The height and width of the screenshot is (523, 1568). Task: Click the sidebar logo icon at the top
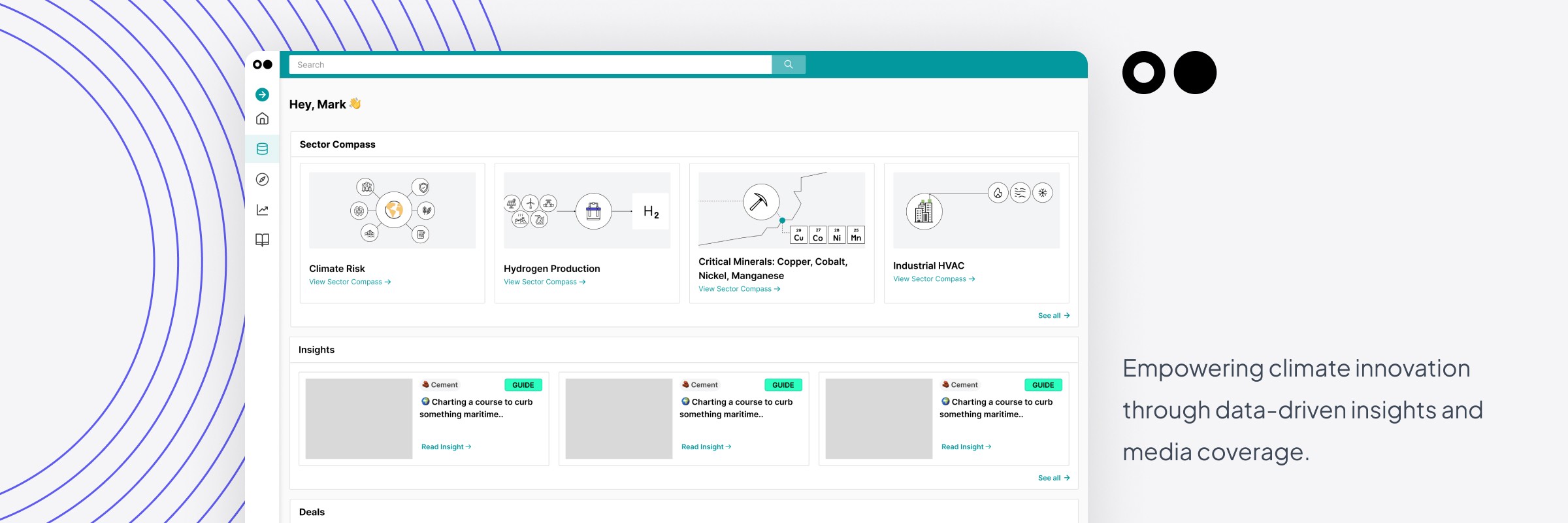click(263, 65)
